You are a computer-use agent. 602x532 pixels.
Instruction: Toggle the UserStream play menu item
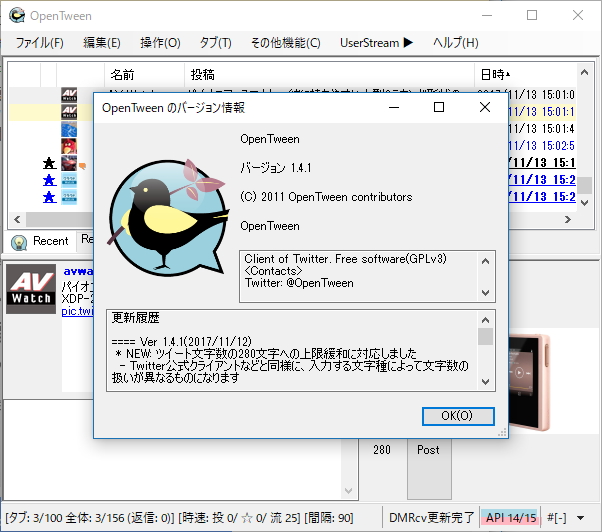376,43
